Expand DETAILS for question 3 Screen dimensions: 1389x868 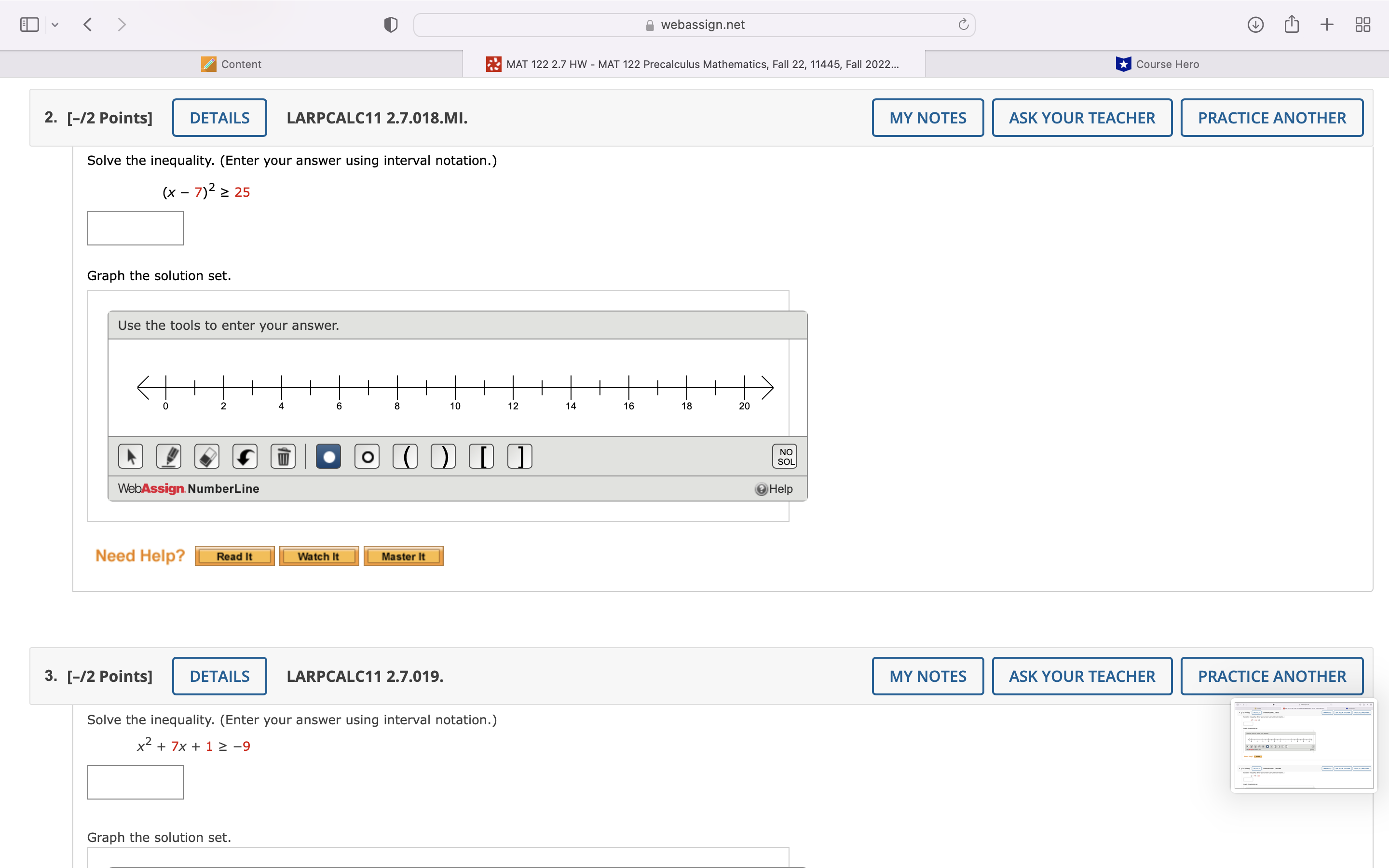click(219, 676)
